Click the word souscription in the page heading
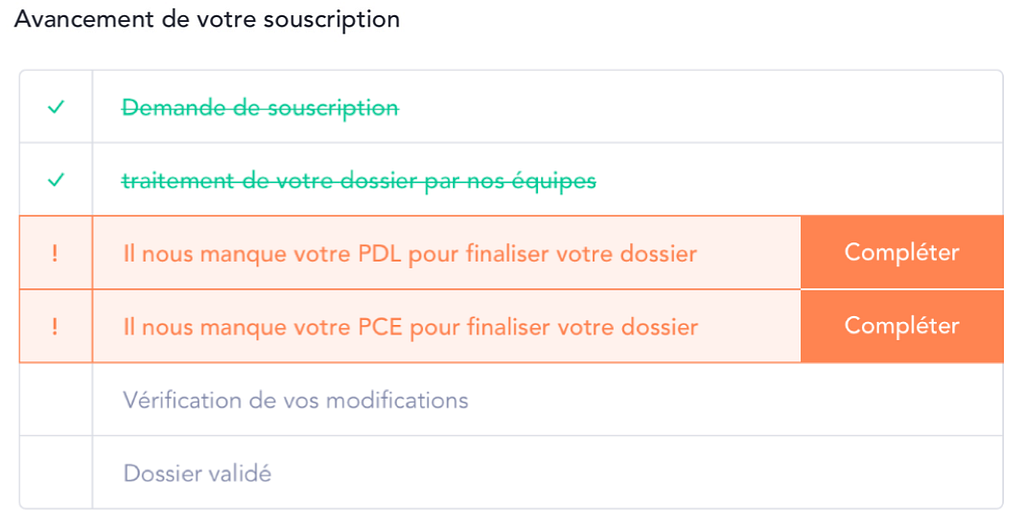This screenshot has width=1024, height=527. tap(332, 20)
